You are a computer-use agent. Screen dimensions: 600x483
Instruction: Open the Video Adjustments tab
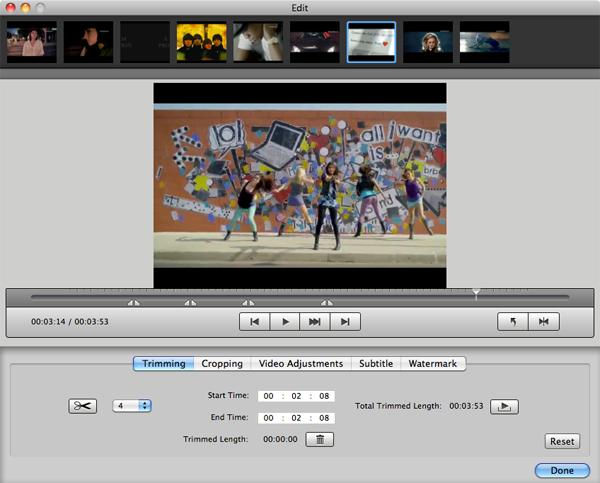(x=301, y=363)
